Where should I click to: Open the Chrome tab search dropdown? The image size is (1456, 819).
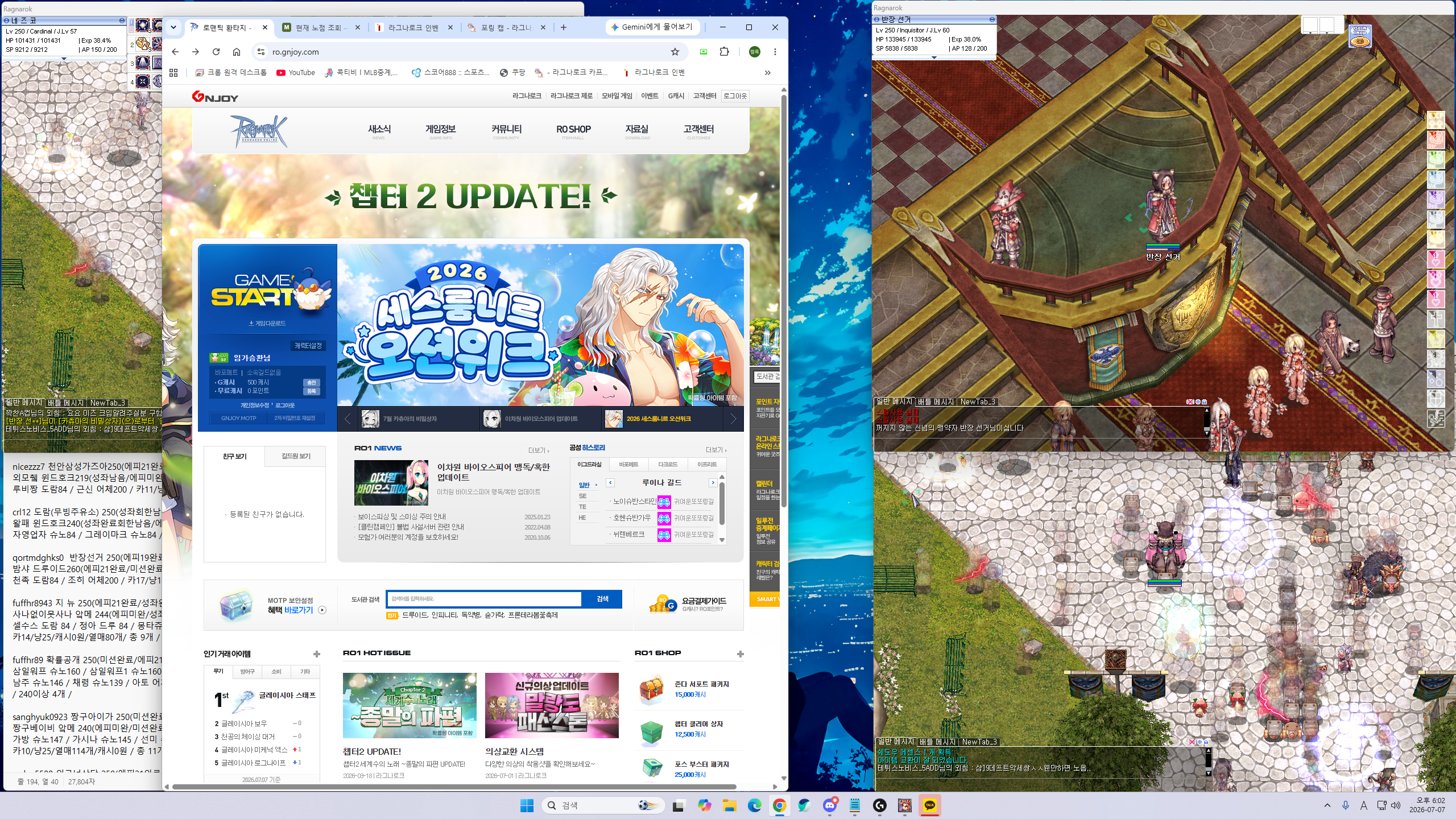click(x=173, y=27)
